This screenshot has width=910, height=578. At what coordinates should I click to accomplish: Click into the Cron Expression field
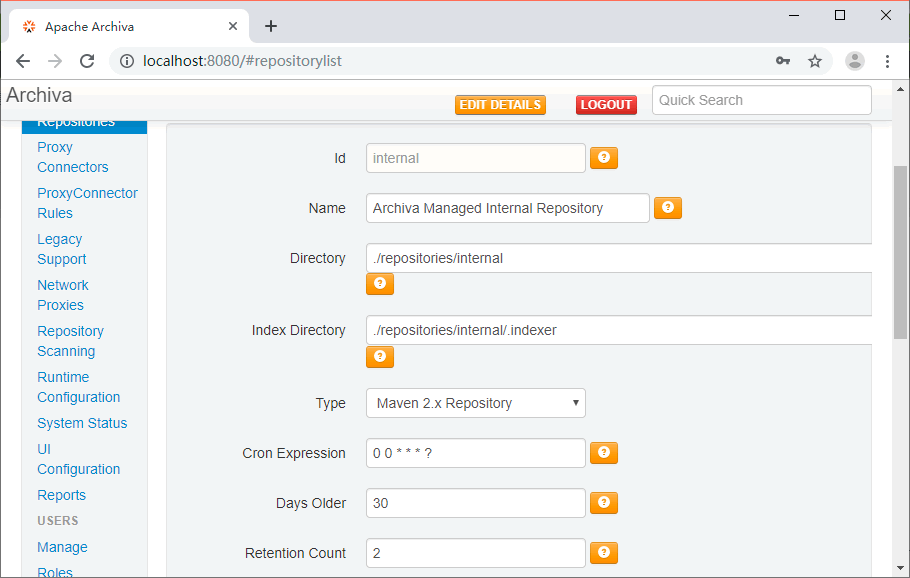tap(476, 453)
